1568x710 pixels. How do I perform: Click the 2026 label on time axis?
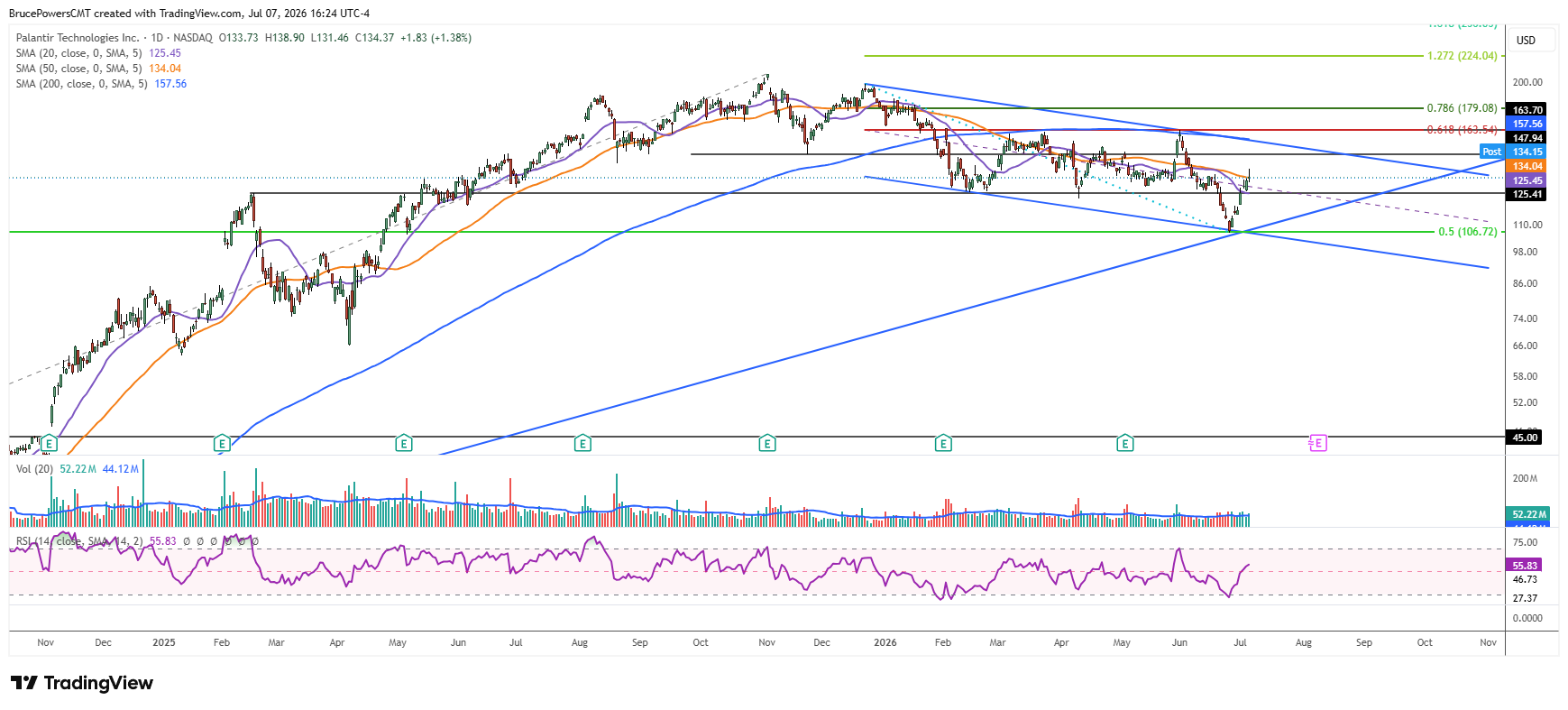coord(885,643)
